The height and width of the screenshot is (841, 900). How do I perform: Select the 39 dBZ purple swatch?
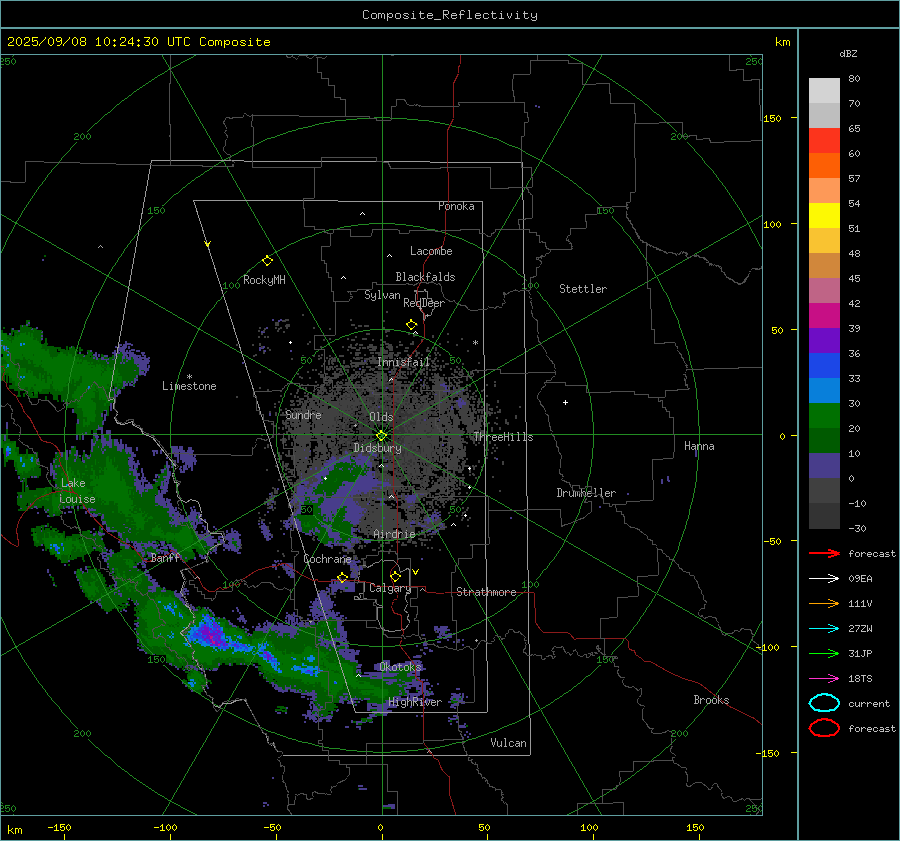(x=824, y=340)
